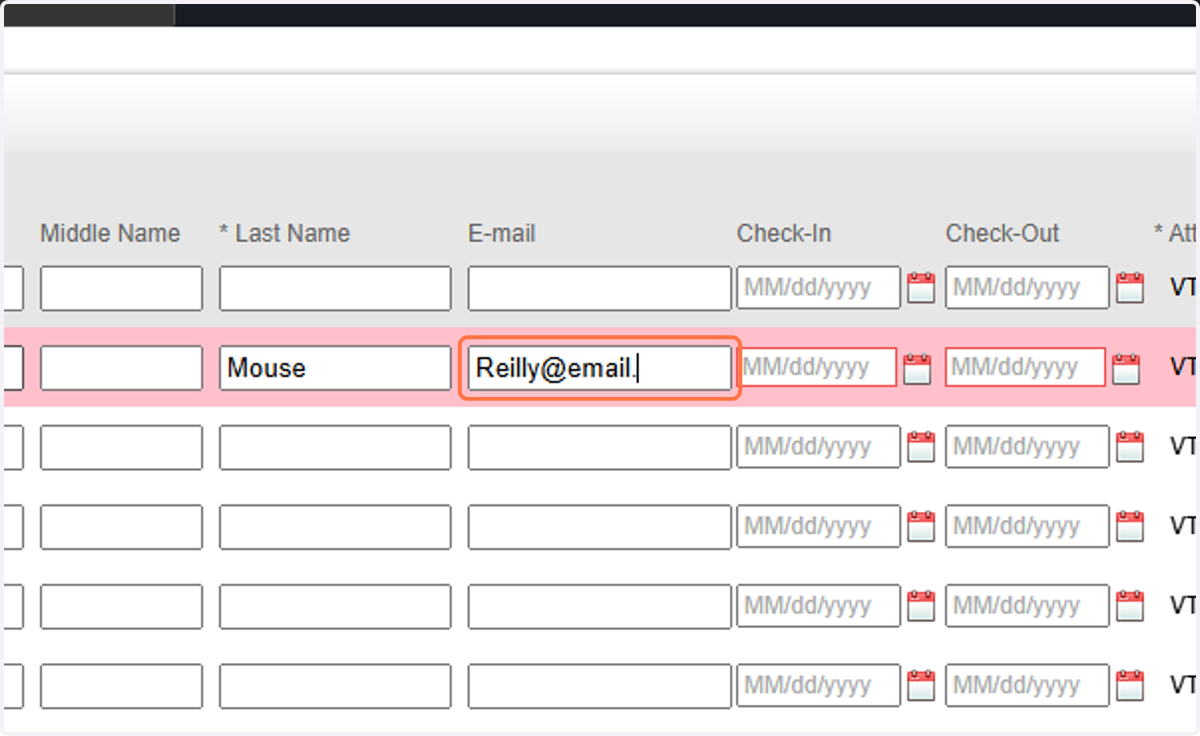The width and height of the screenshot is (1200, 736).
Task: Focus E-mail field in sixth row
Action: pyautogui.click(x=600, y=686)
